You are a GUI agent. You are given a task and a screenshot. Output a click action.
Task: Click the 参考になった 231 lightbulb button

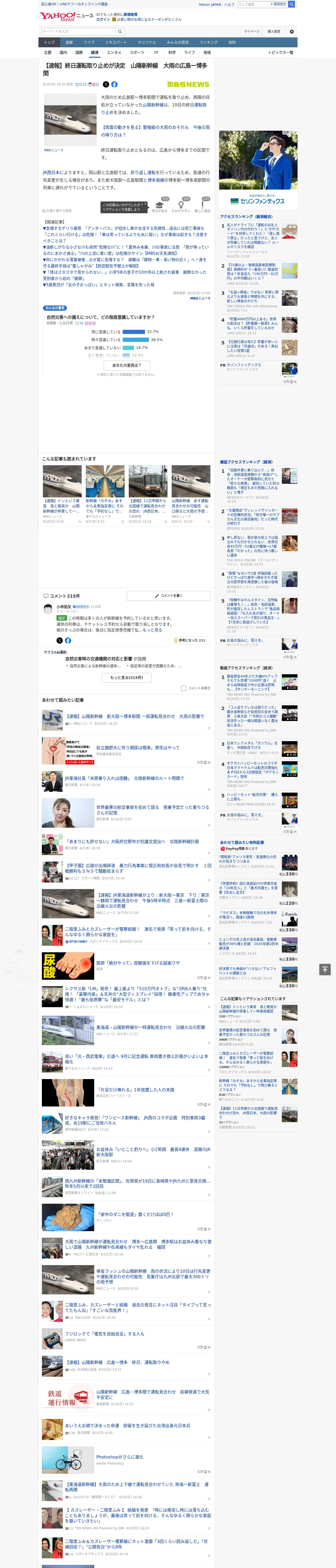click(x=190, y=640)
